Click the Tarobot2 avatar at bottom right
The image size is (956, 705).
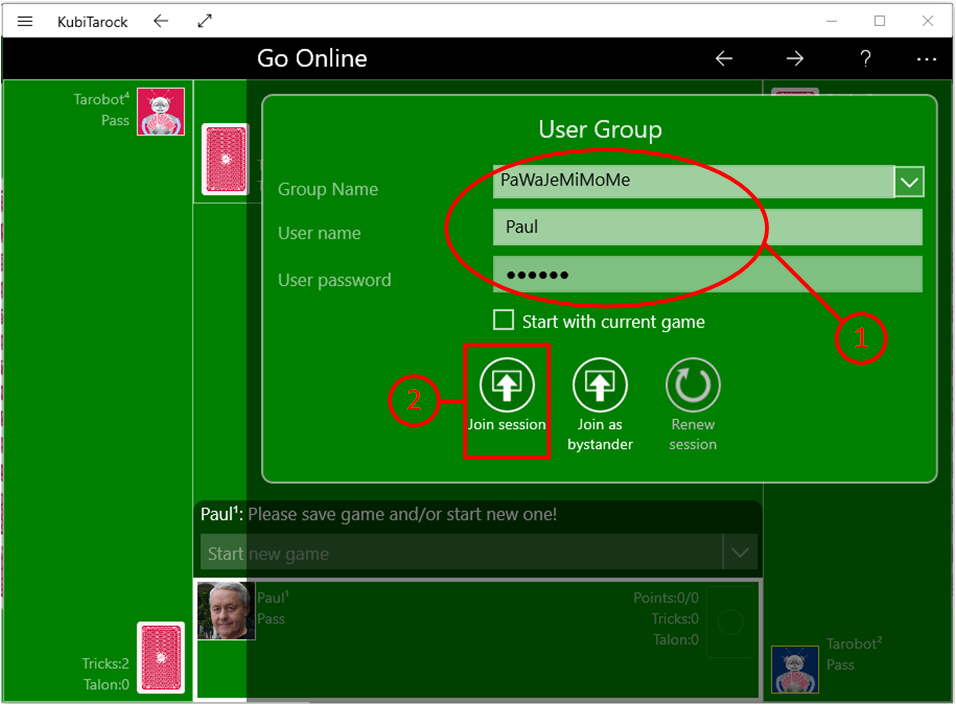[x=795, y=669]
